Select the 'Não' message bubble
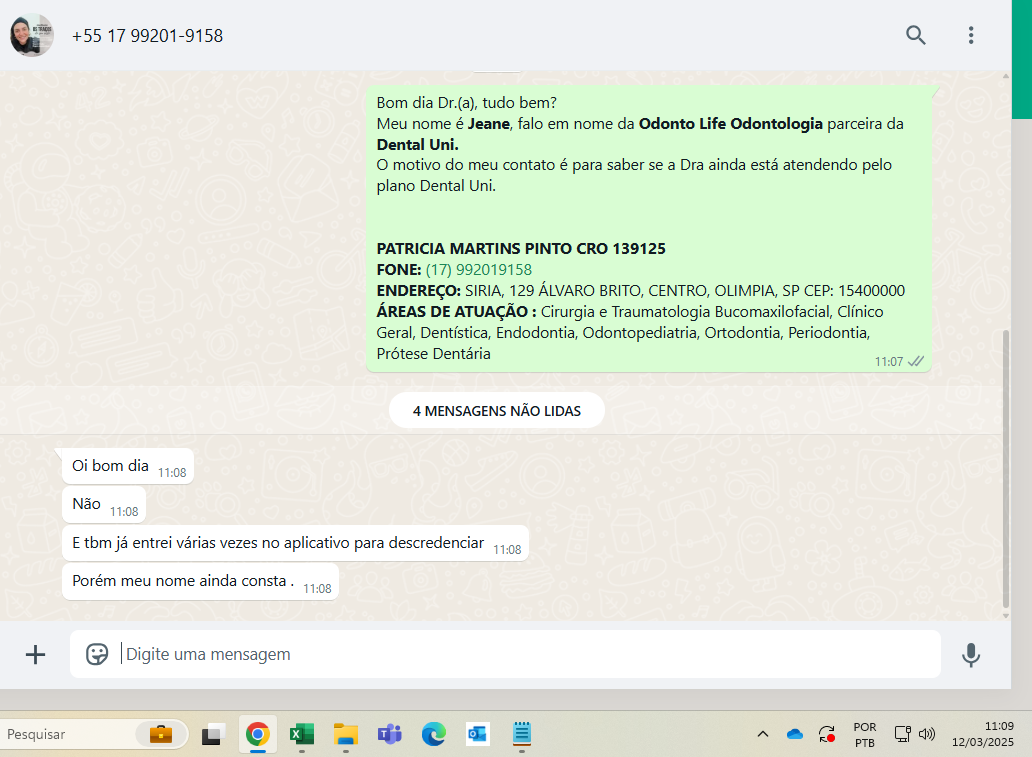This screenshot has width=1032, height=757. [104, 505]
